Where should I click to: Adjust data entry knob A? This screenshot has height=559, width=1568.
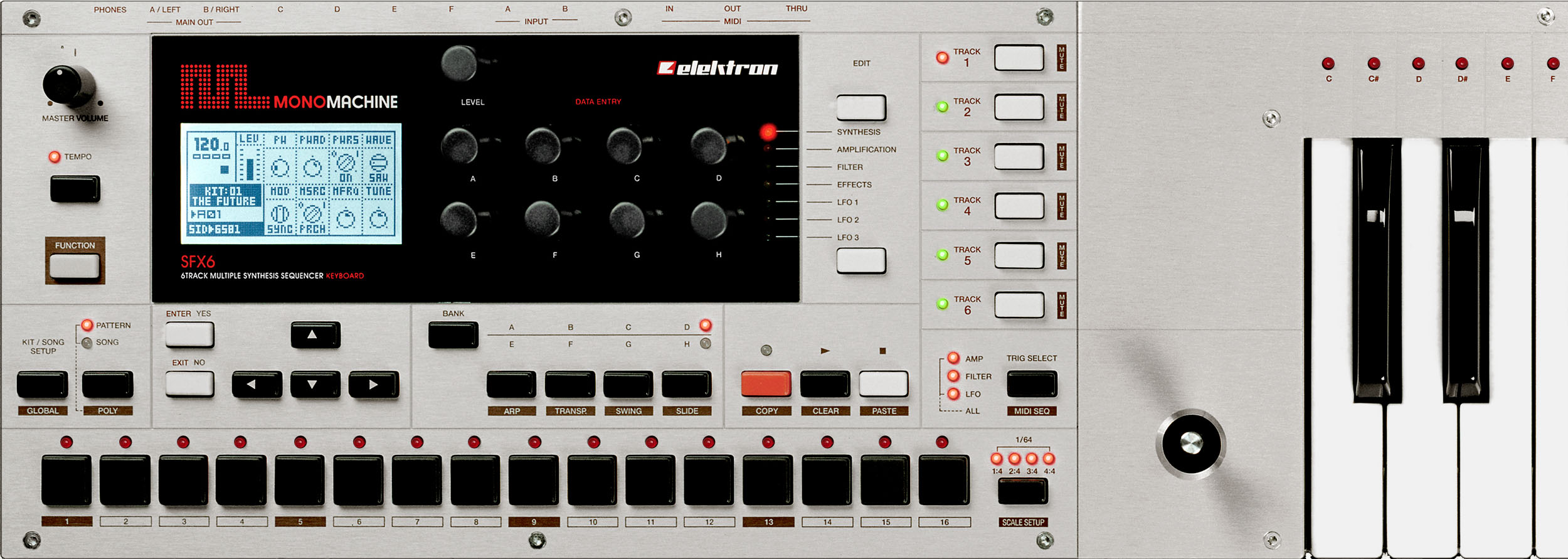coord(460,145)
